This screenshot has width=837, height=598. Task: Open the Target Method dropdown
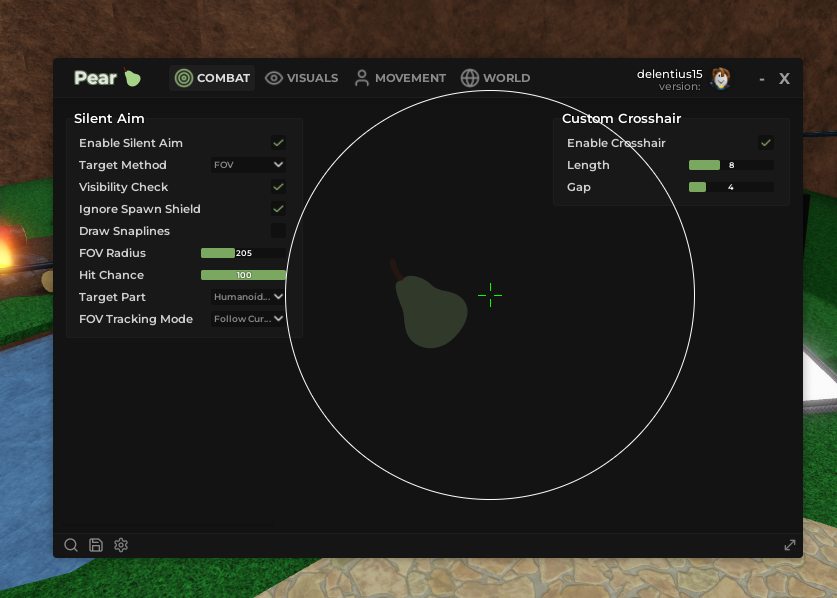coord(248,165)
